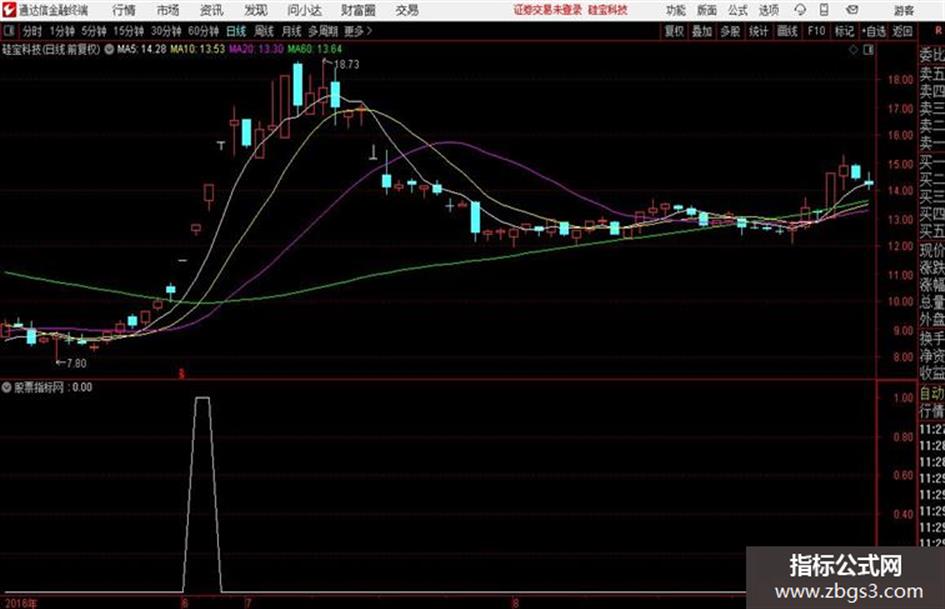This screenshot has height=609, width=945.
Task: Open the 功能 menu
Action: pos(676,10)
